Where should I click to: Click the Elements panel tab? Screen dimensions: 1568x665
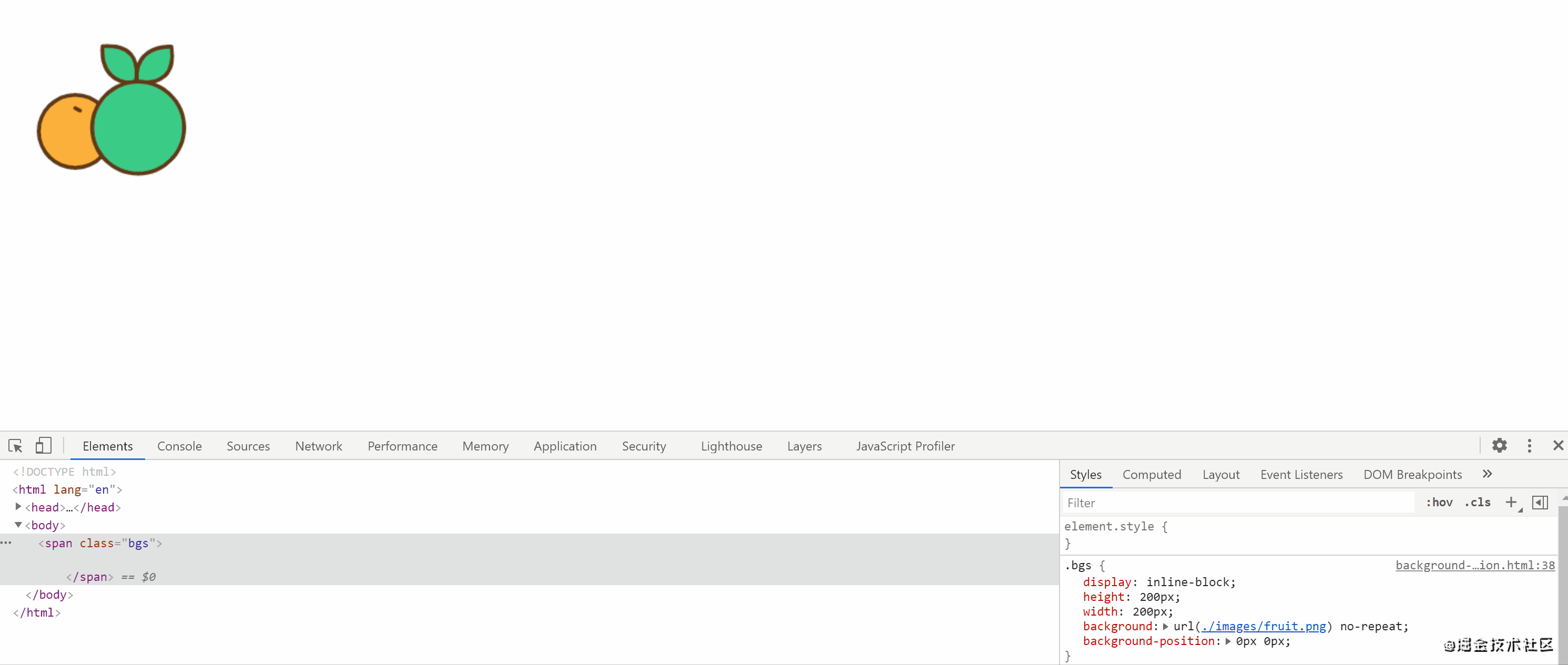[x=107, y=446]
